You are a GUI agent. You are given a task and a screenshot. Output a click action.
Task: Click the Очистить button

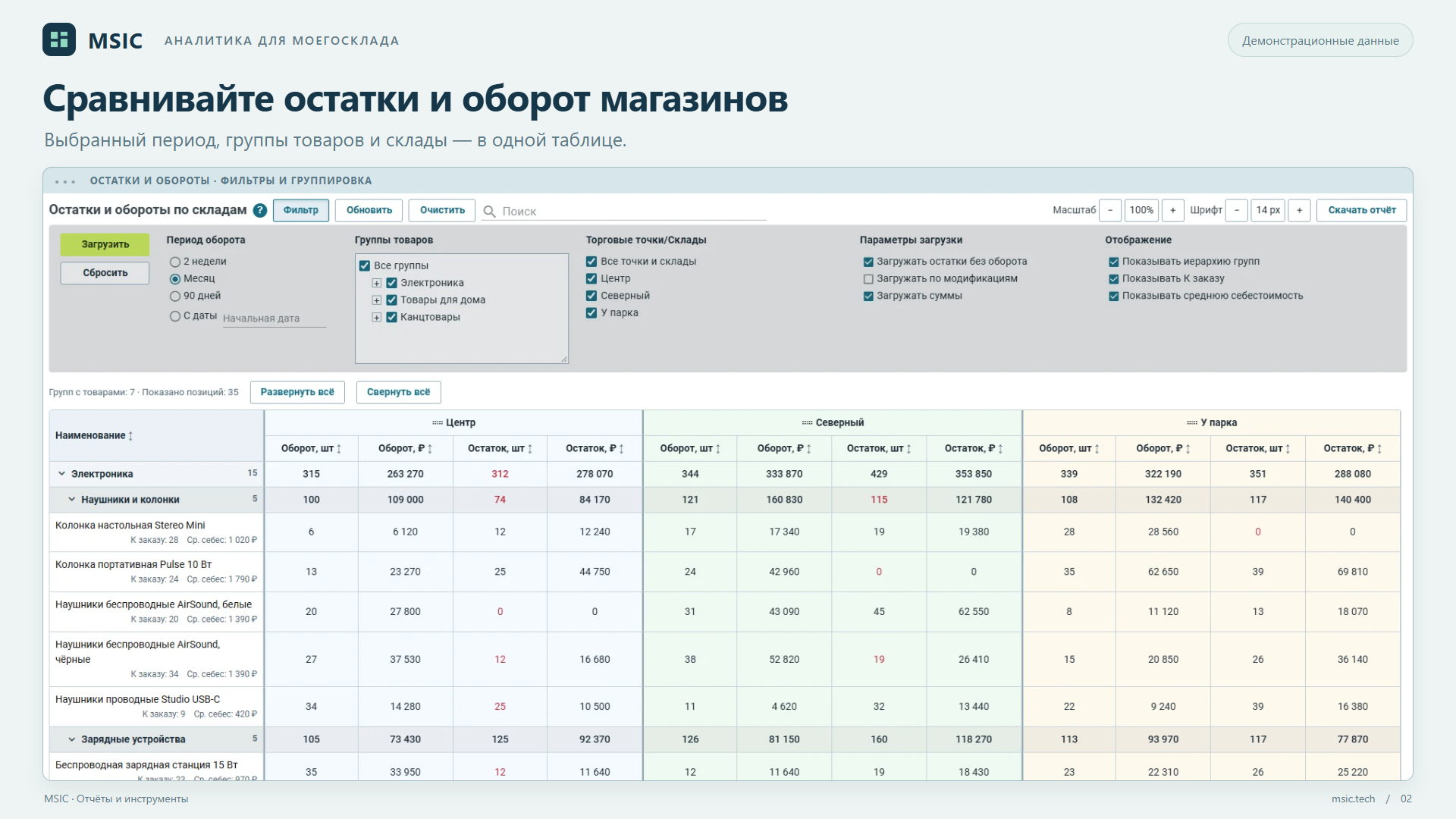(x=442, y=210)
